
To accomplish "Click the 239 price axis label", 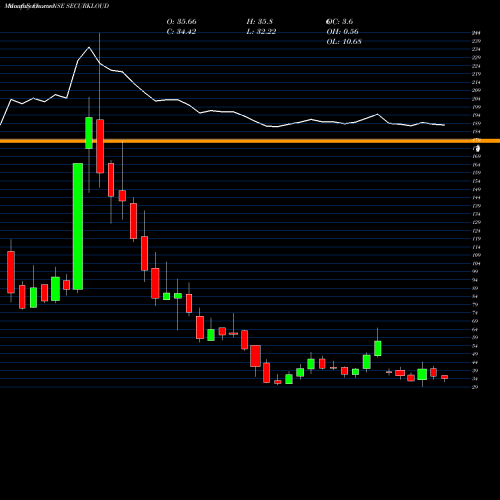I will [x=476, y=41].
